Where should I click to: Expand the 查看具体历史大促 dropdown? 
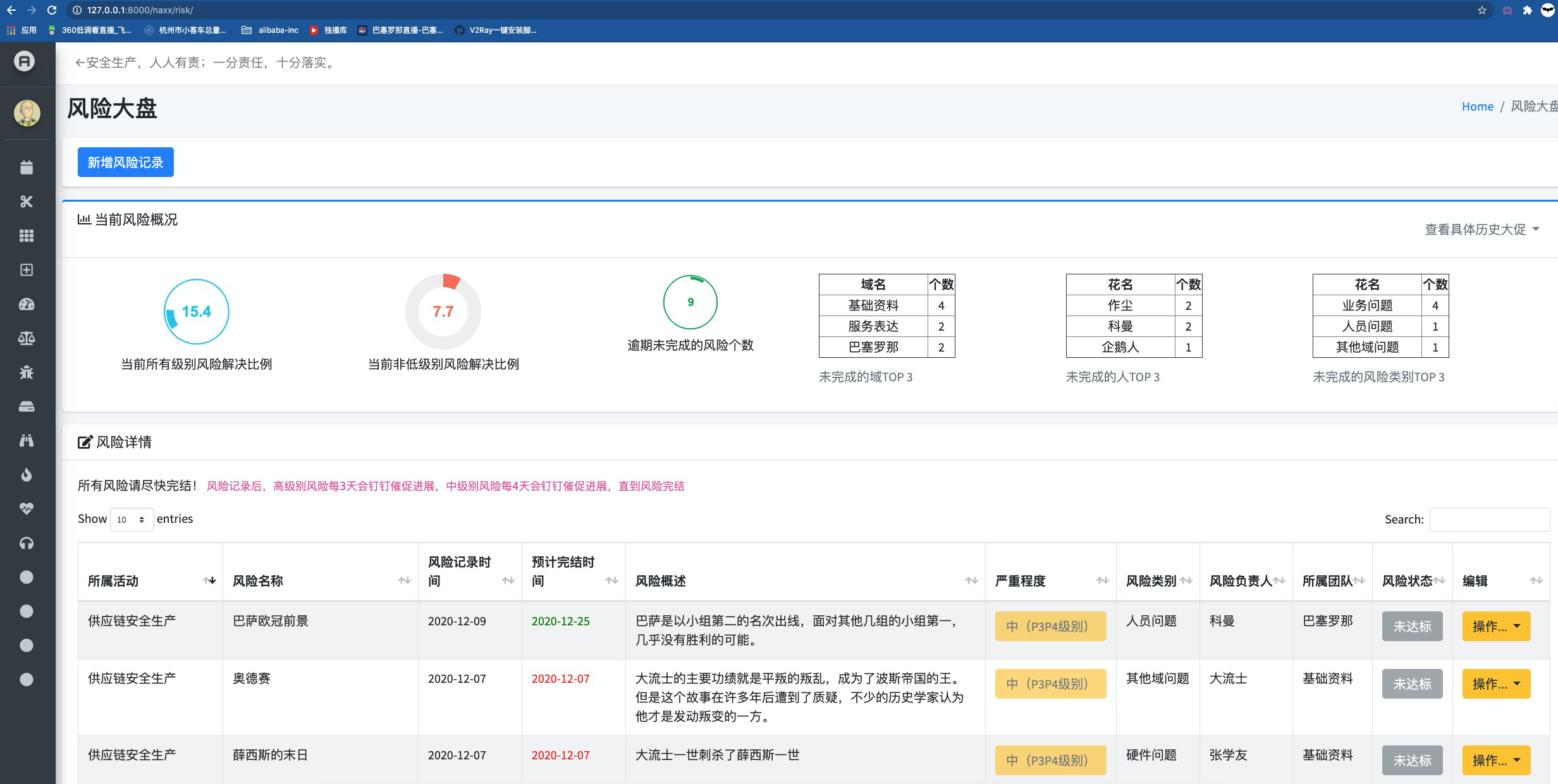coord(1481,229)
